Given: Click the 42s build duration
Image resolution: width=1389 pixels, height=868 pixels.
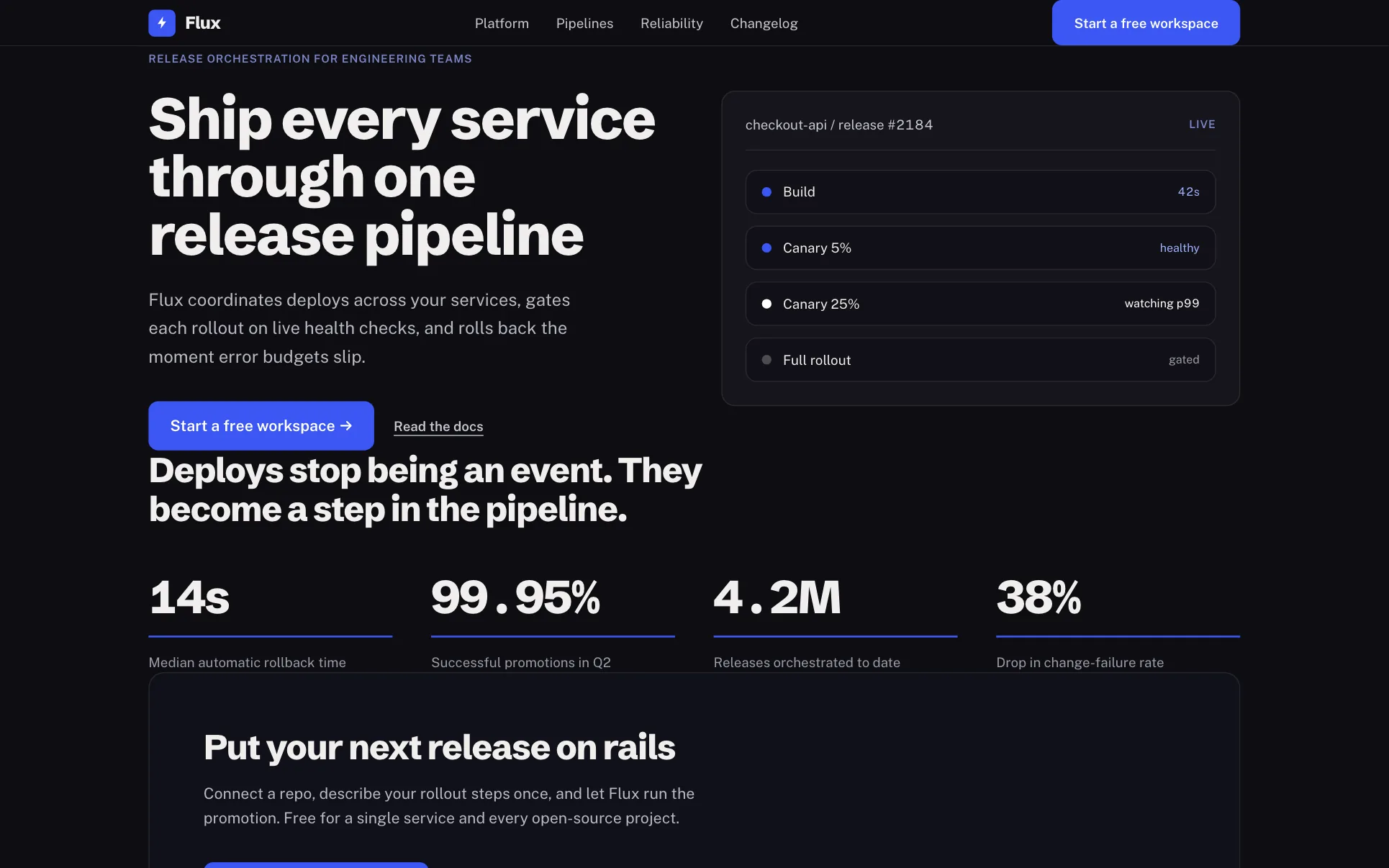Looking at the screenshot, I should [1188, 191].
